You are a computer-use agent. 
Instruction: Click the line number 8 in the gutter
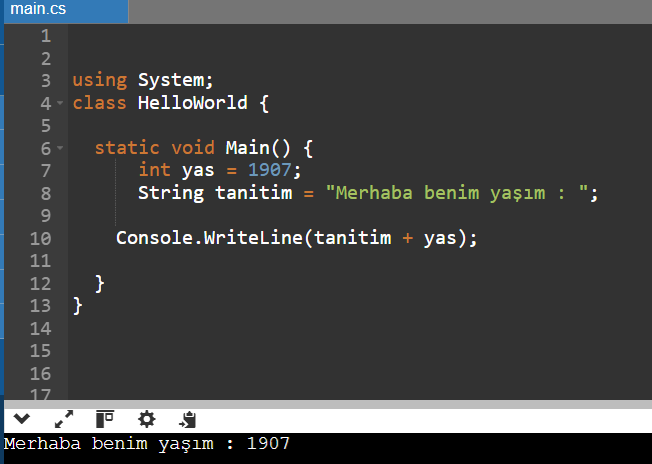click(46, 193)
